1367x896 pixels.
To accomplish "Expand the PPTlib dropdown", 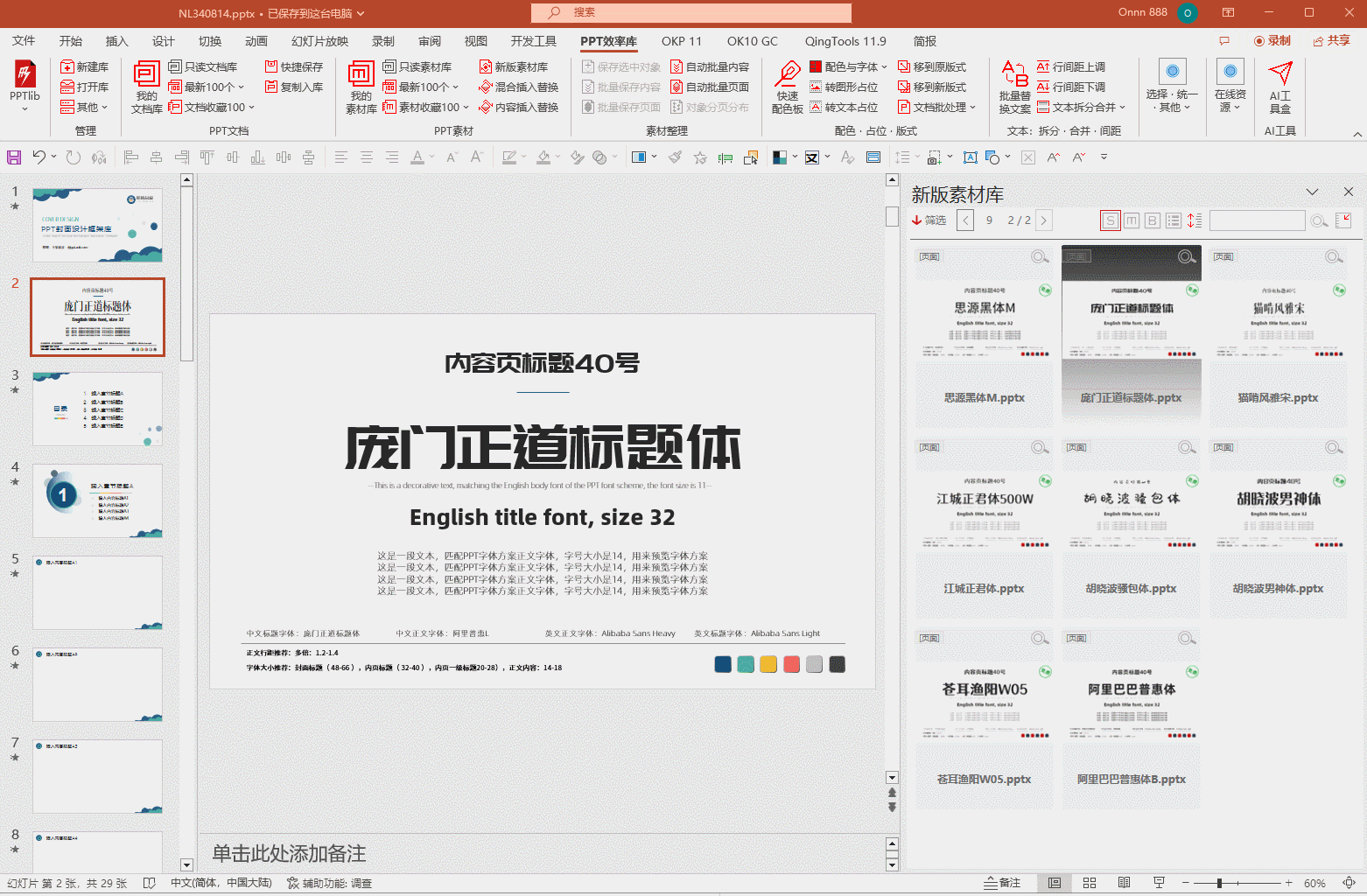I will pyautogui.click(x=25, y=109).
